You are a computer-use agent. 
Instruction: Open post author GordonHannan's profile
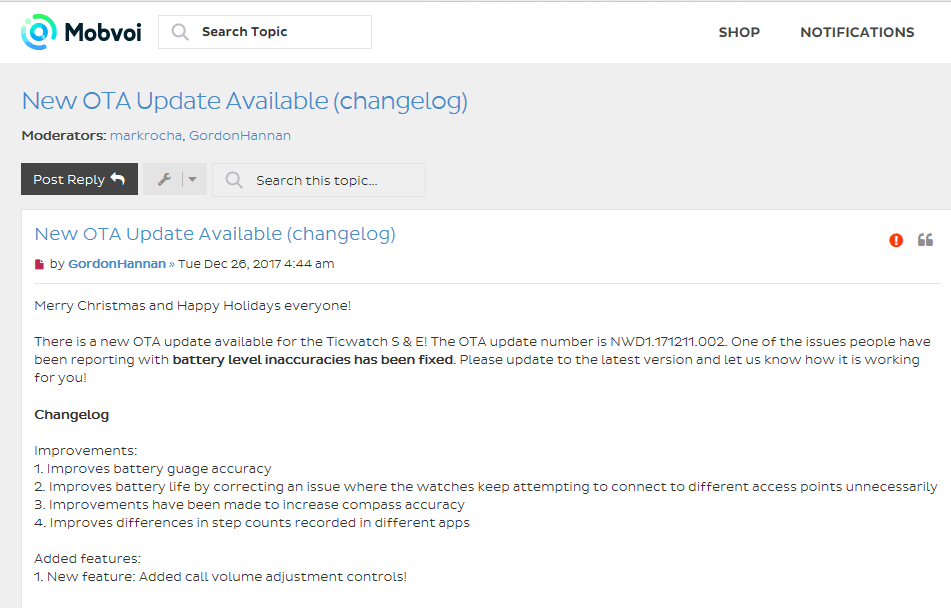pos(116,264)
